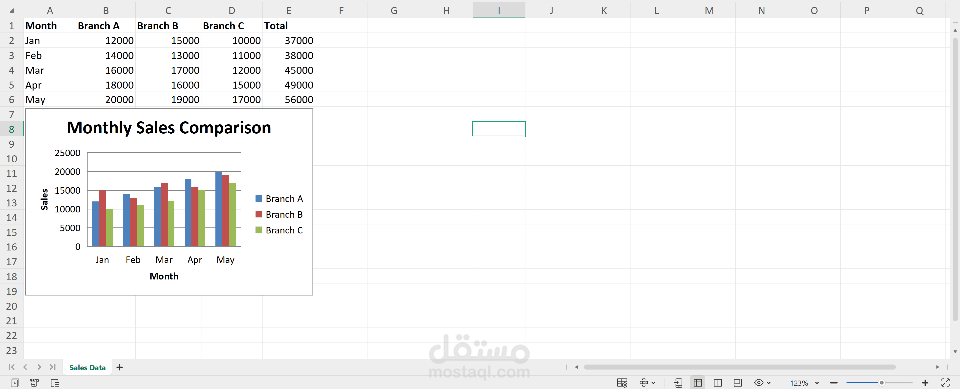This screenshot has height=389, width=960.
Task: Select the cell containing 37000
Action: tap(288, 40)
